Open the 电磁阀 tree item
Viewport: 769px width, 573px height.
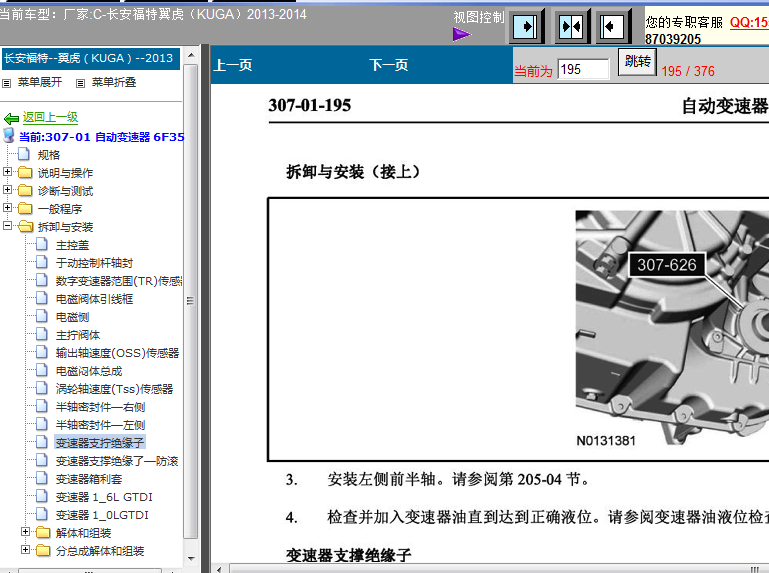click(x=72, y=317)
